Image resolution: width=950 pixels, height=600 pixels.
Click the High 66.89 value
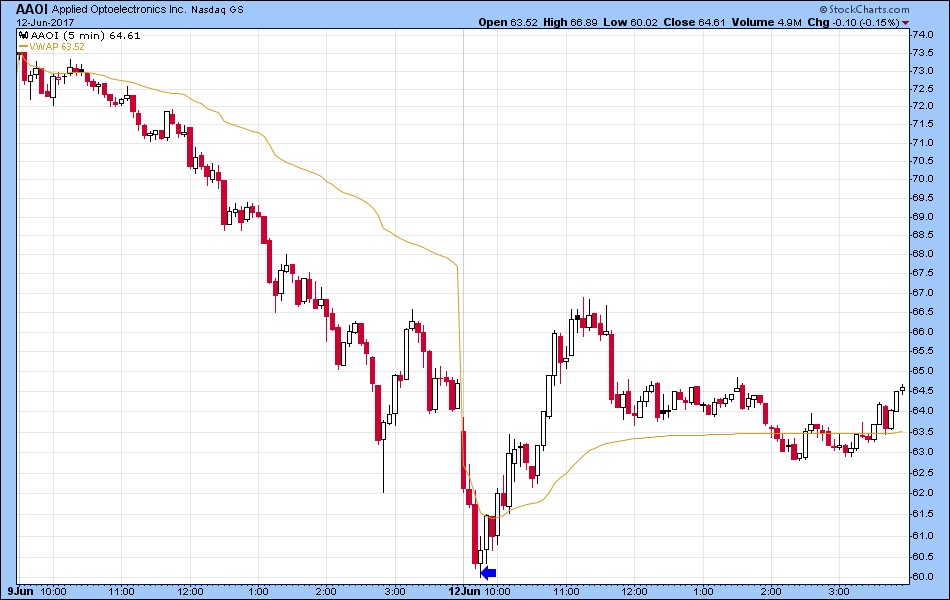pos(570,22)
